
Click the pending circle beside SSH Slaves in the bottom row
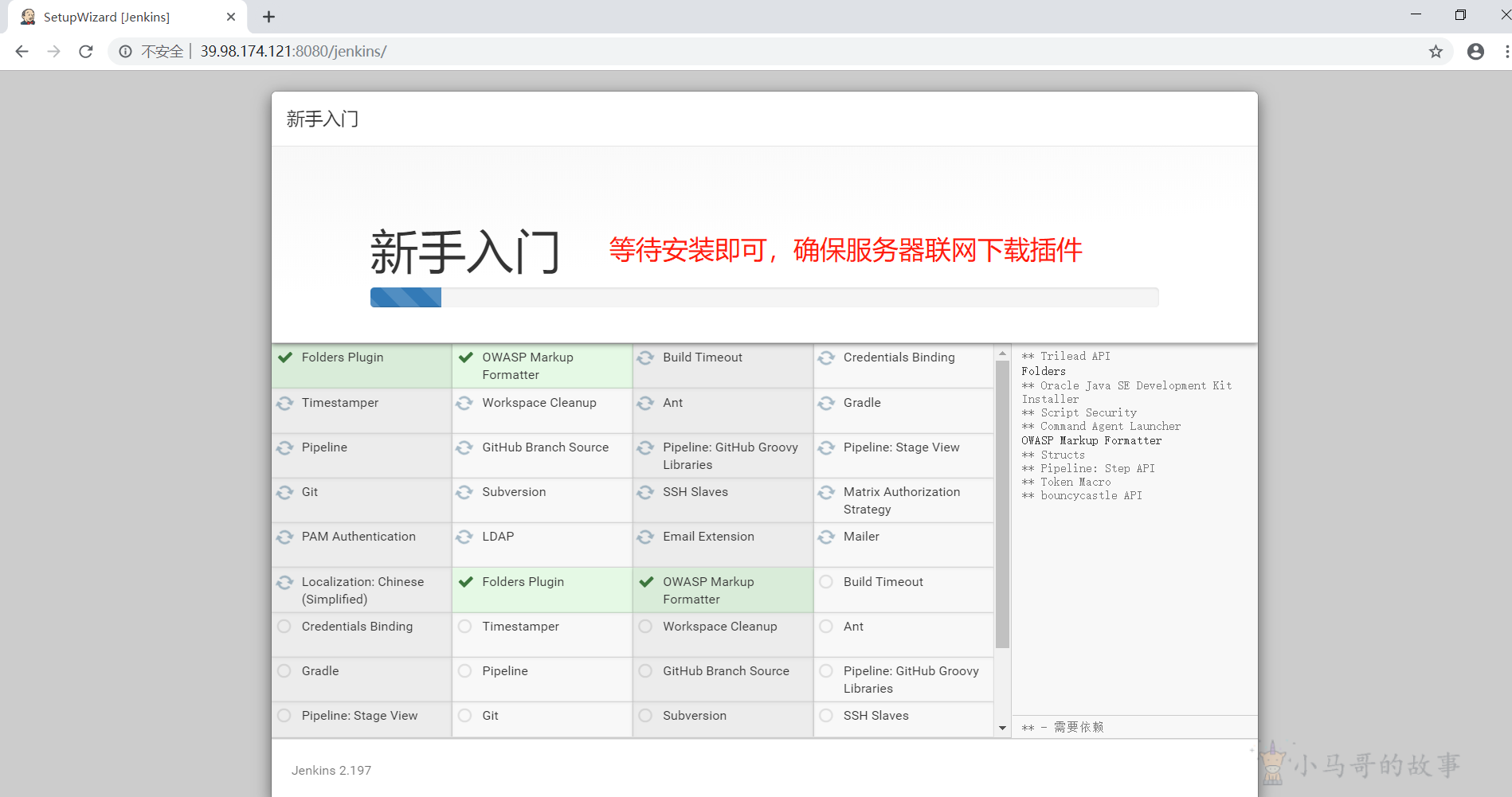tap(826, 716)
